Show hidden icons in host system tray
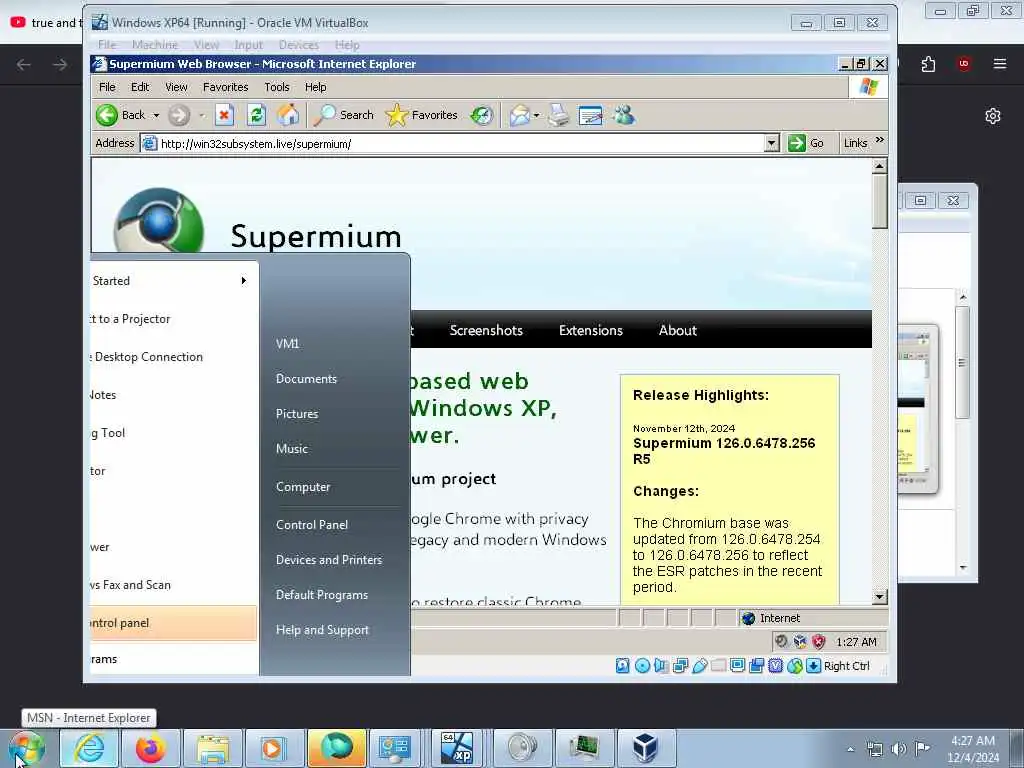The width and height of the screenshot is (1024, 768). click(x=850, y=749)
